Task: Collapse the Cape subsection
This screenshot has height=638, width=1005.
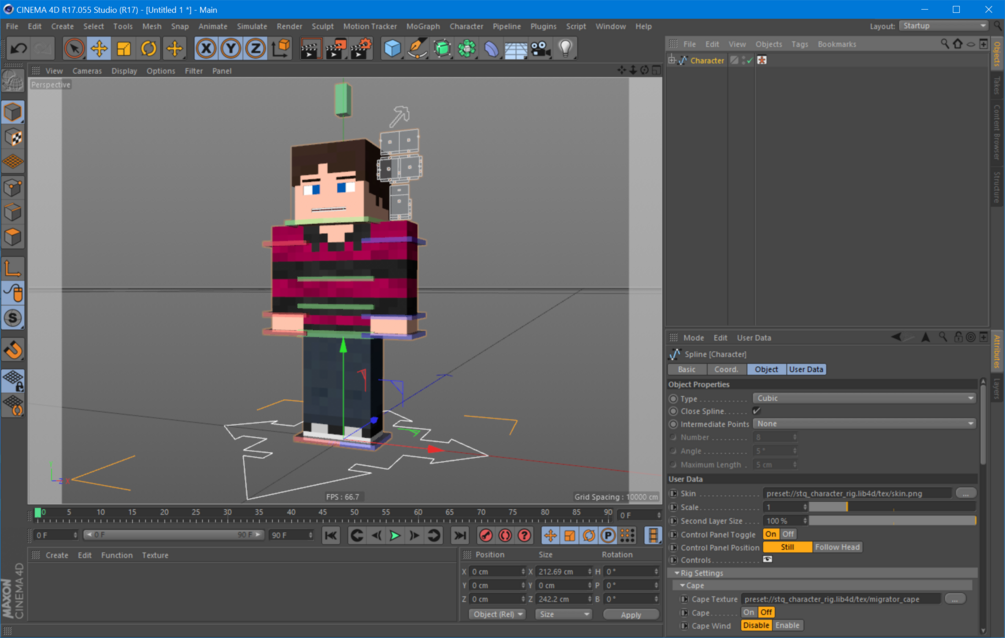Action: (683, 585)
